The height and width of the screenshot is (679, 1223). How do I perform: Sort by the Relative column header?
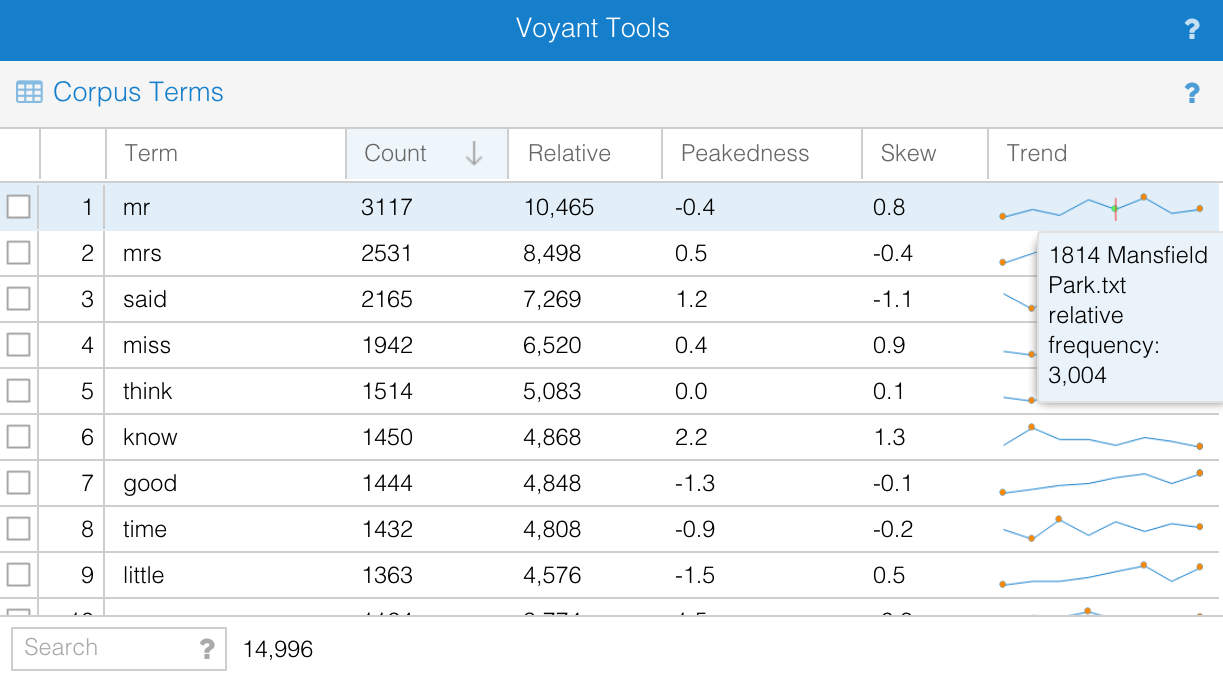click(569, 154)
